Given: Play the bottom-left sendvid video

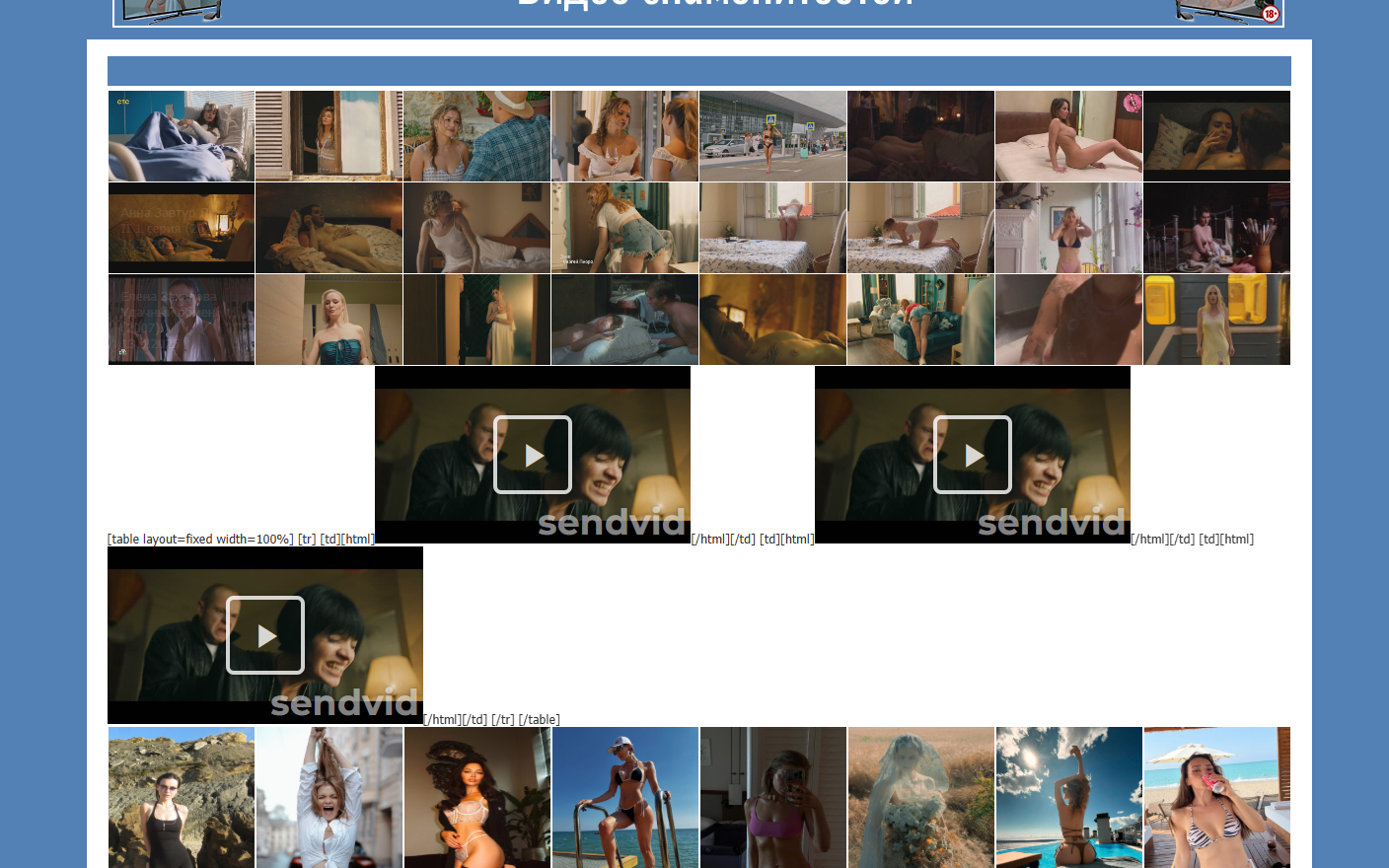Looking at the screenshot, I should click(264, 635).
